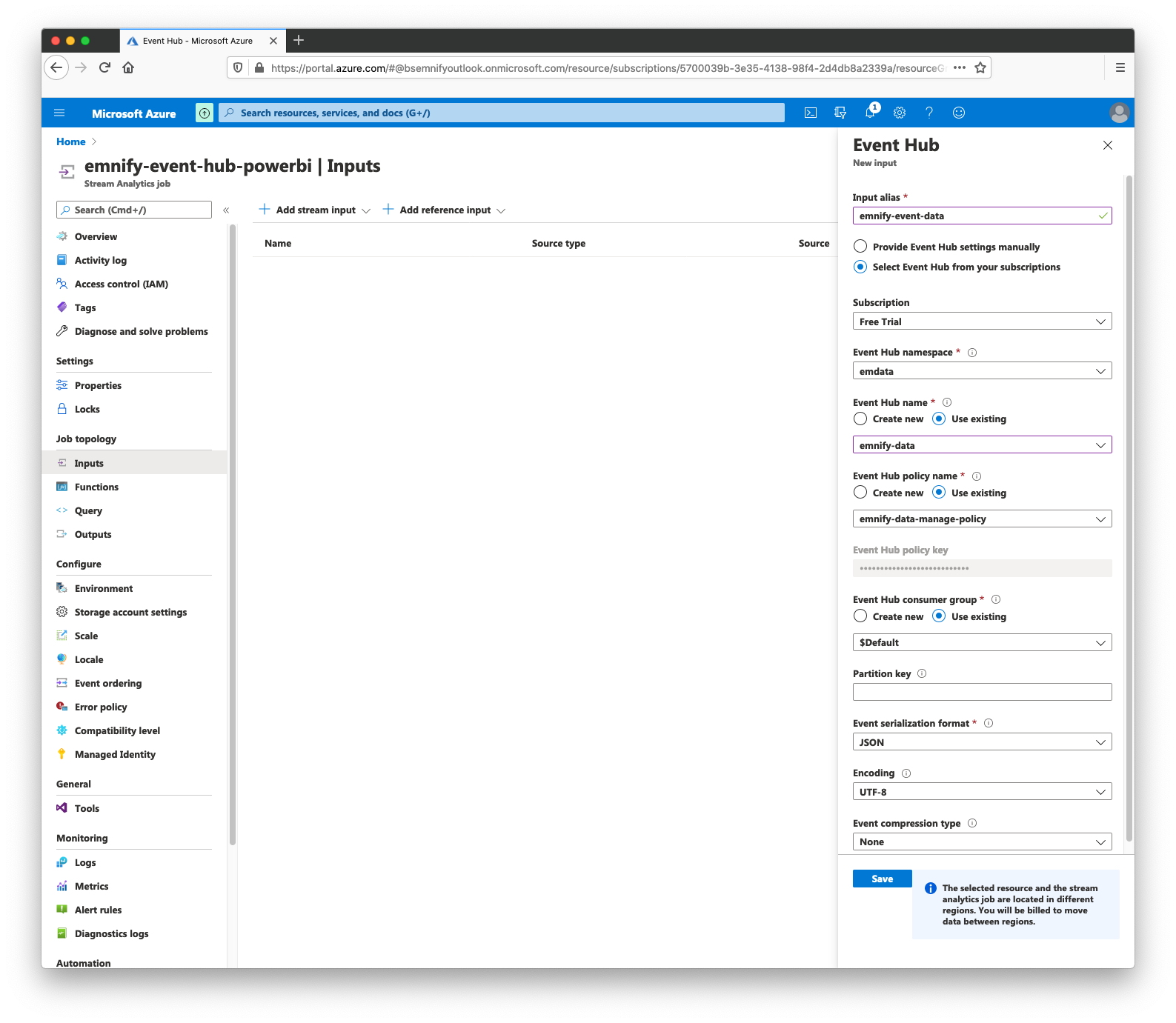1176x1023 pixels.
Task: Go back in browser history
Action: coord(56,67)
